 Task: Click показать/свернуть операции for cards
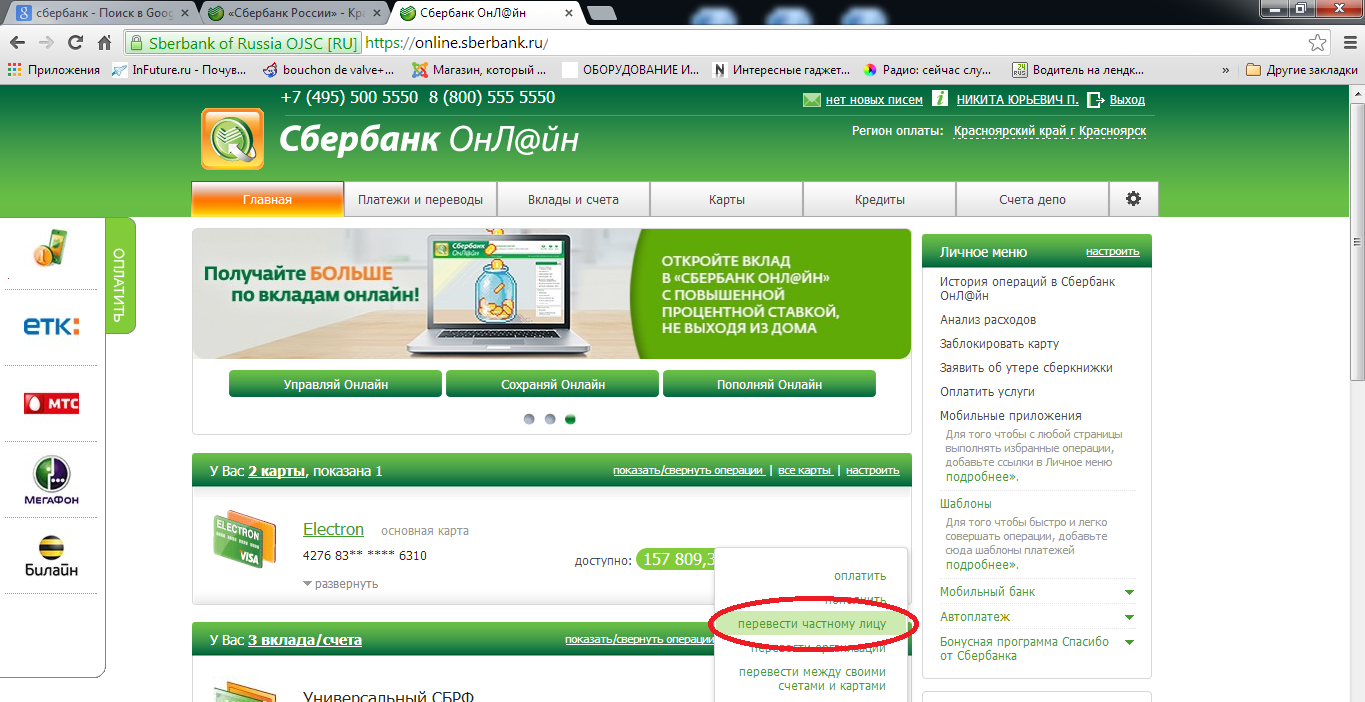[689, 470]
